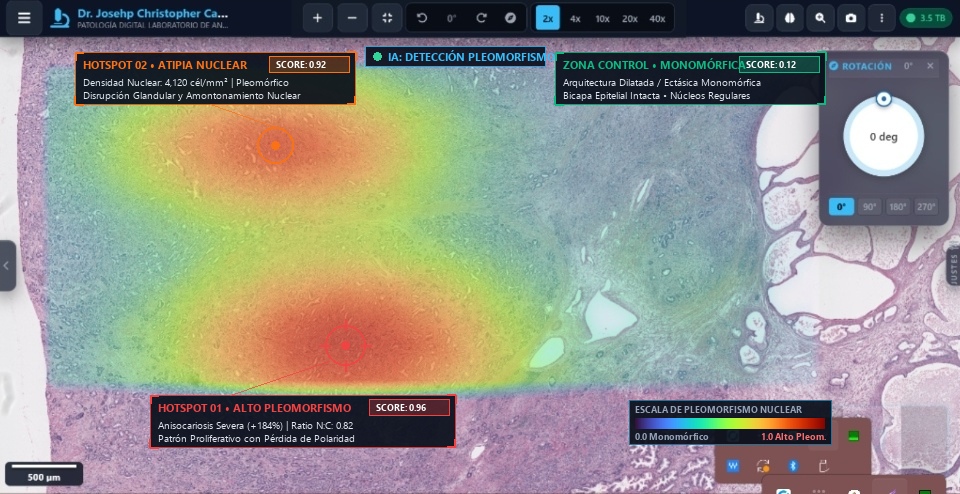Click the SCORE: 0.12 badge
960x494 pixels.
(x=779, y=64)
